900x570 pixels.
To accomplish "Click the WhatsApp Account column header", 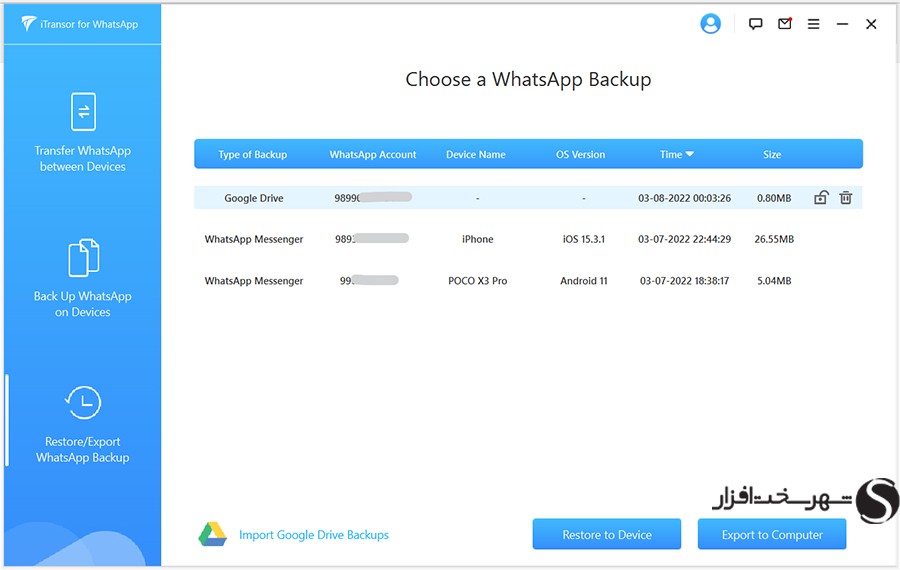I will tap(373, 154).
